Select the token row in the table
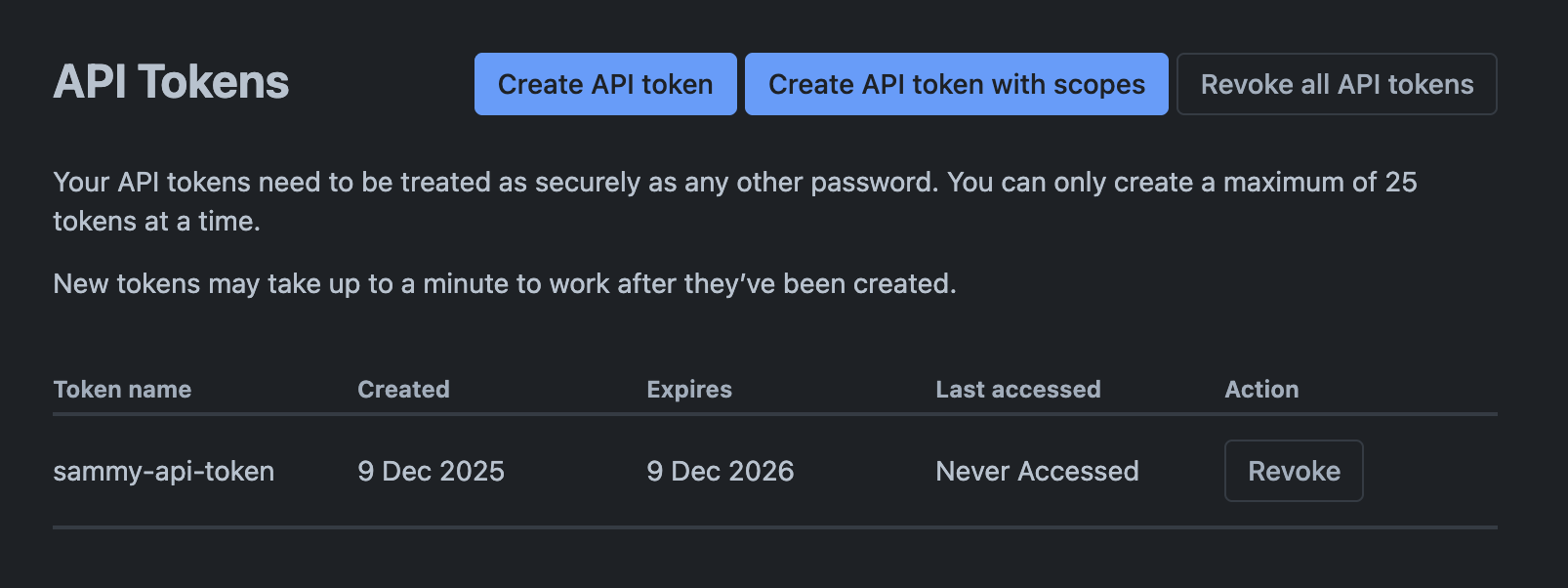Image resolution: width=1568 pixels, height=588 pixels. coord(683,471)
